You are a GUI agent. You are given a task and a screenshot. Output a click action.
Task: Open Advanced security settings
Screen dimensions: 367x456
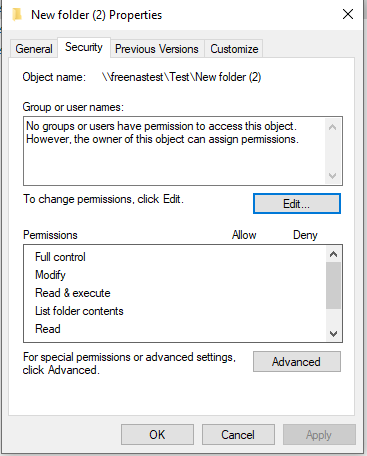pyautogui.click(x=297, y=361)
